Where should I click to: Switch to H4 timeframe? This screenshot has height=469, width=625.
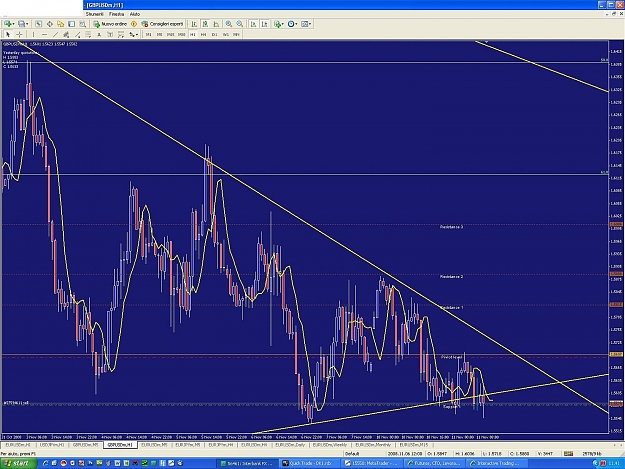204,34
